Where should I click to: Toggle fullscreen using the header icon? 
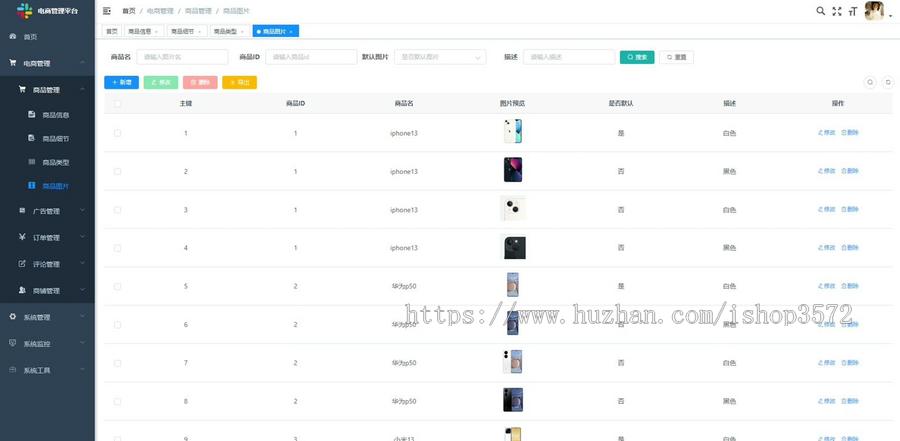click(x=837, y=11)
